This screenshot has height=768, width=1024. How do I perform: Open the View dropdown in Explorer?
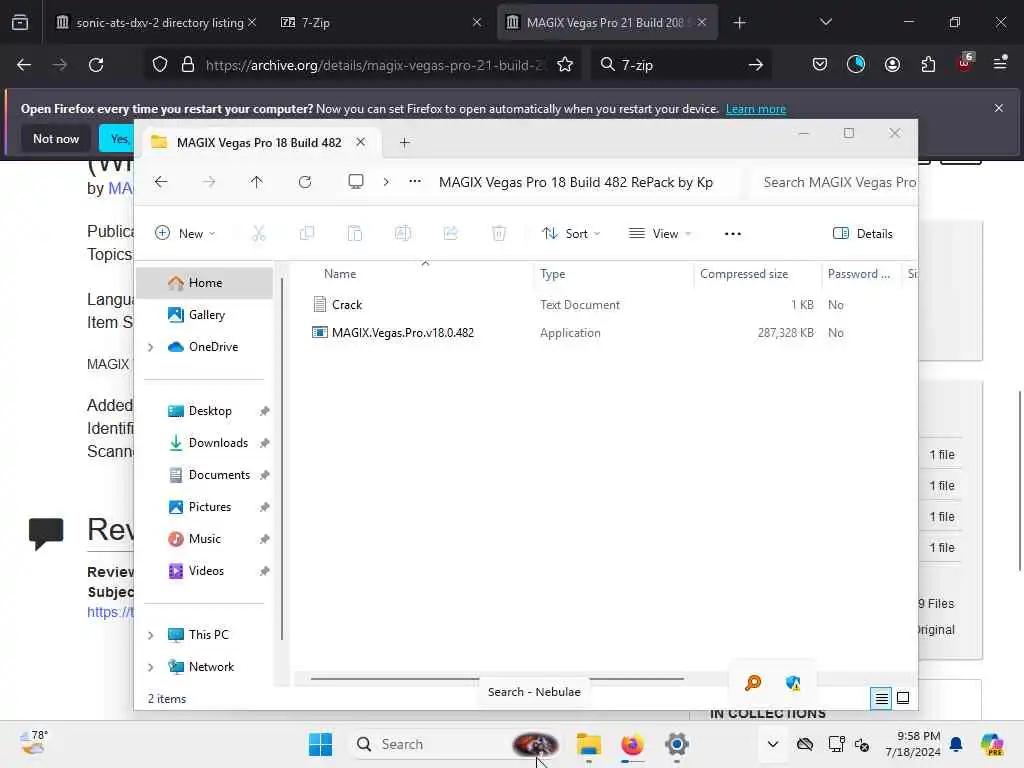coord(660,233)
